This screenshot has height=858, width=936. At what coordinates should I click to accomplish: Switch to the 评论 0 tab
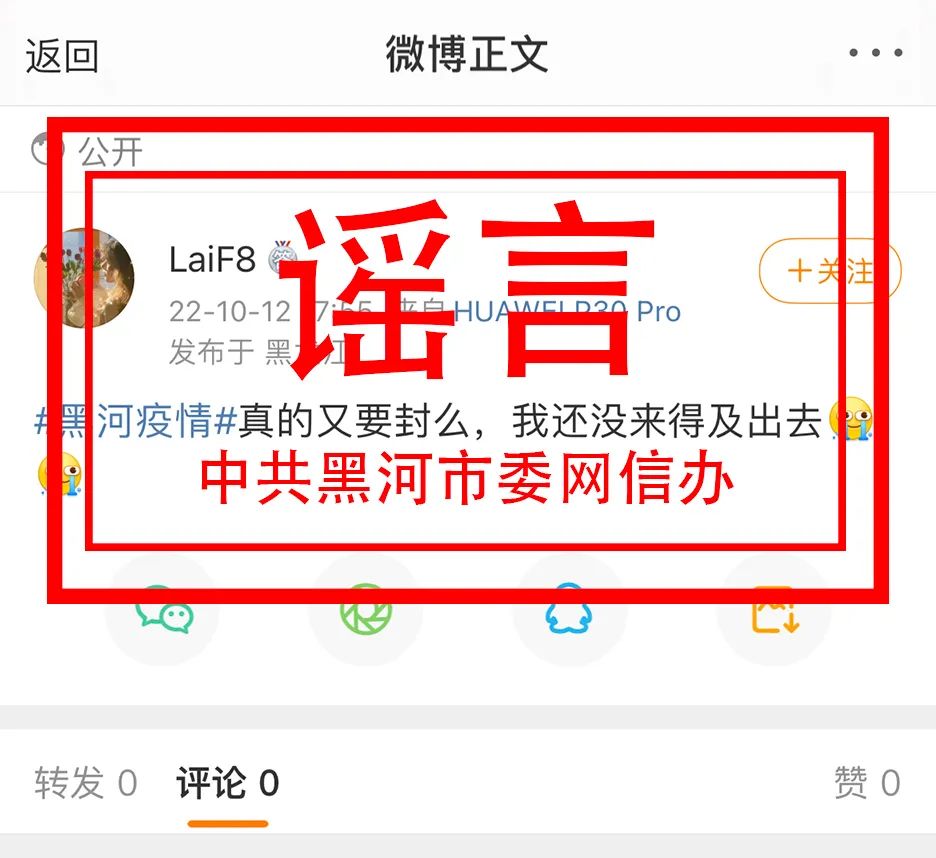(227, 783)
